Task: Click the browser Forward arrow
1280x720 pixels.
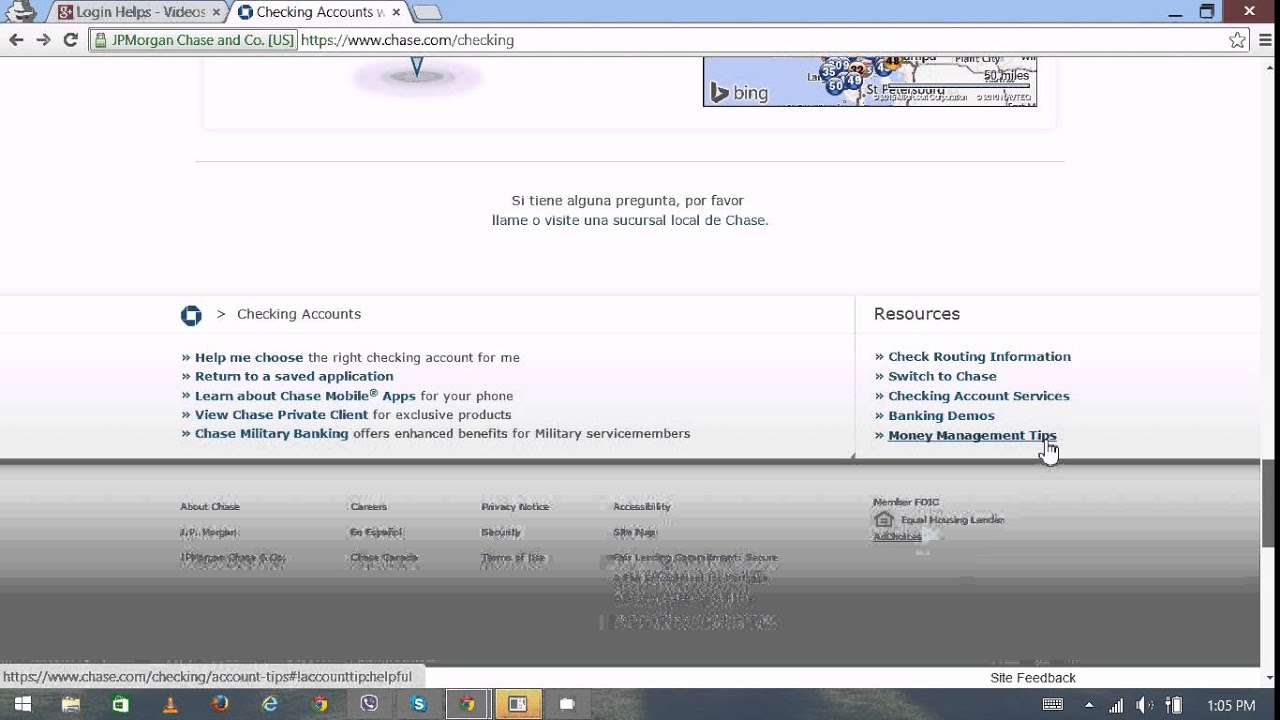Action: pos(43,40)
